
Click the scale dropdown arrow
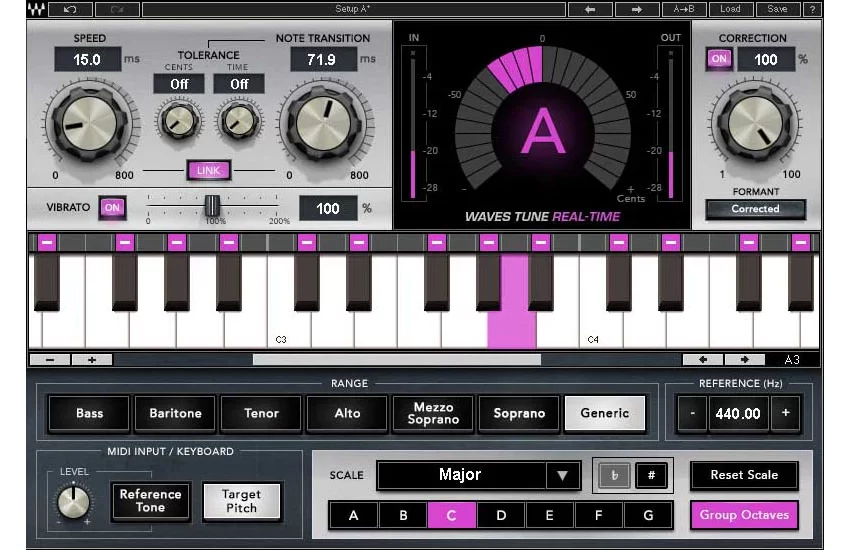563,476
